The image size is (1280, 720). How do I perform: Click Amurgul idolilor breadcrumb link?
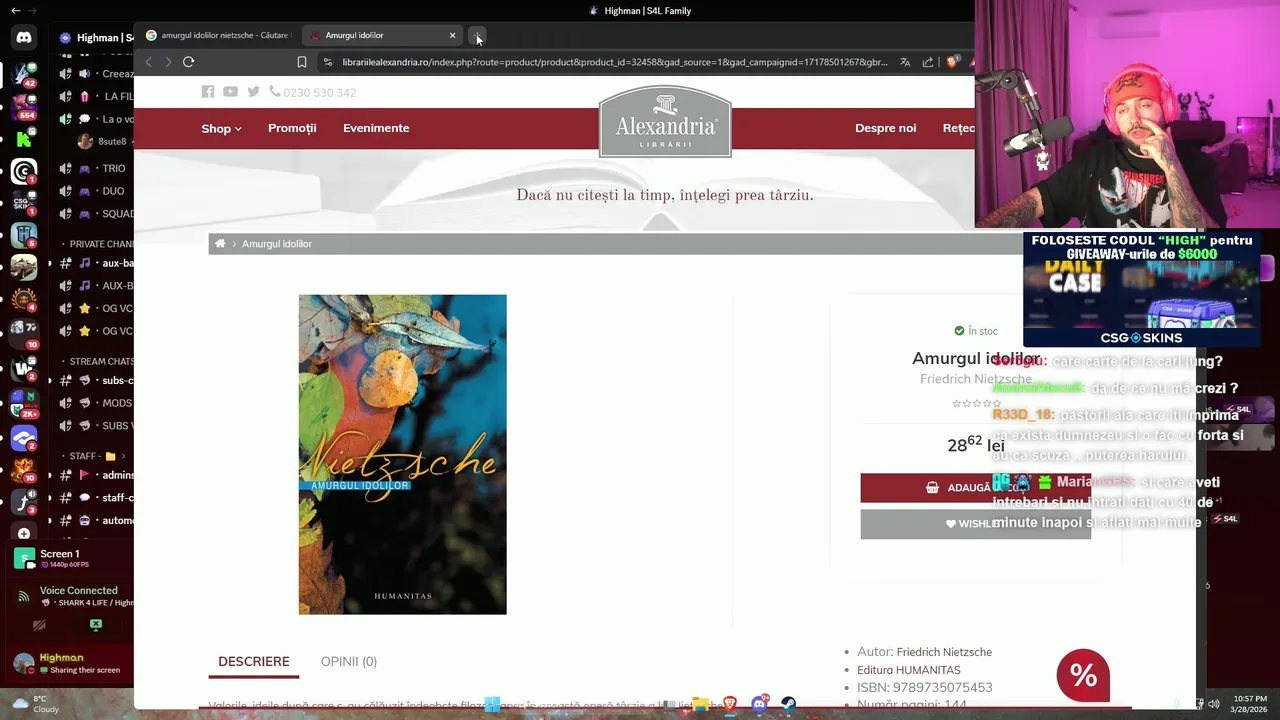pos(277,244)
